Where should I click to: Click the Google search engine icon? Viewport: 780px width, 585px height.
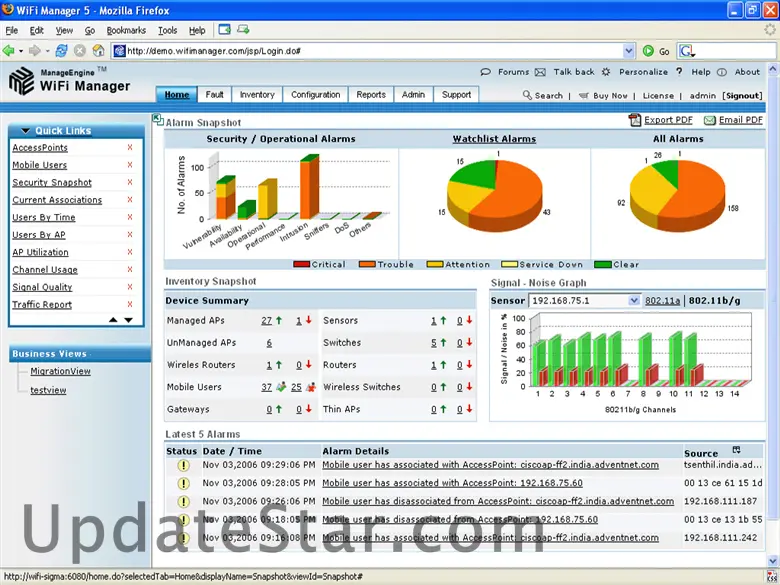[687, 51]
